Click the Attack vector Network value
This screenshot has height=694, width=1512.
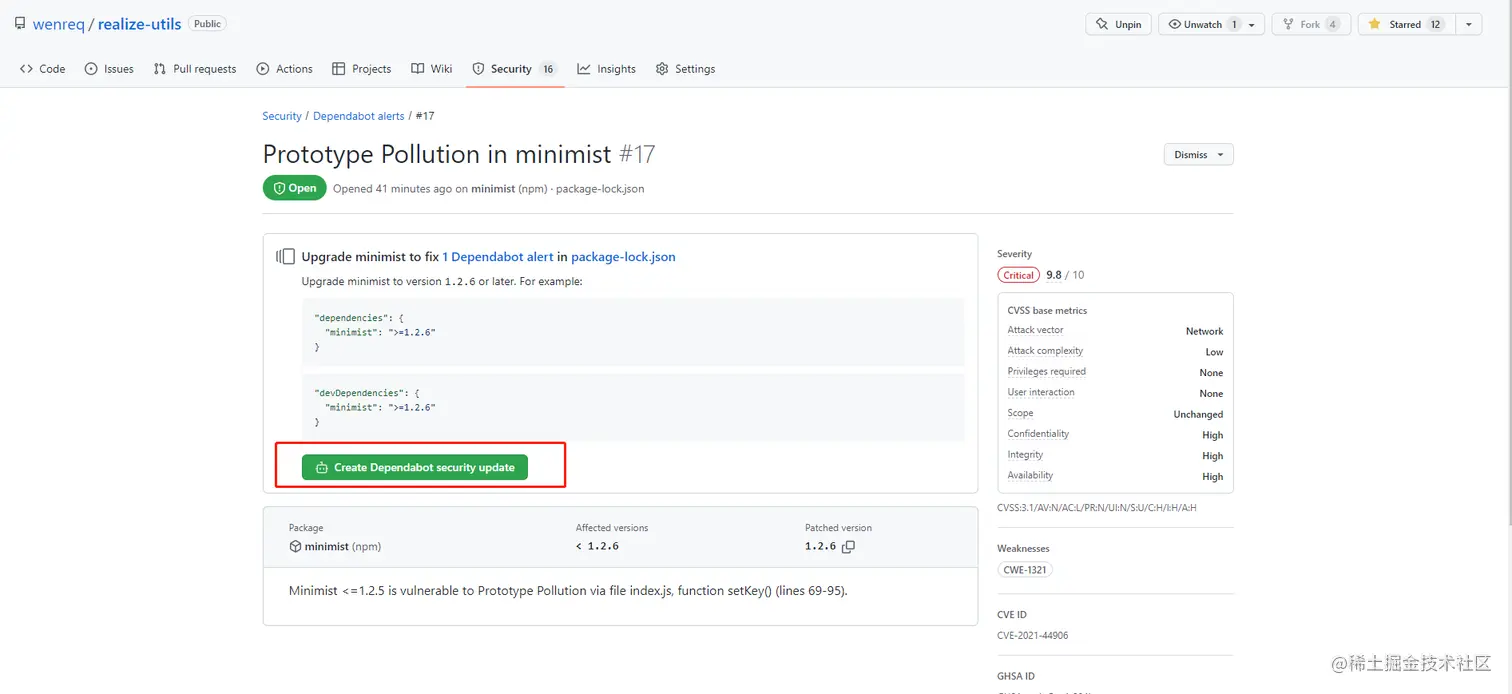[1204, 331]
